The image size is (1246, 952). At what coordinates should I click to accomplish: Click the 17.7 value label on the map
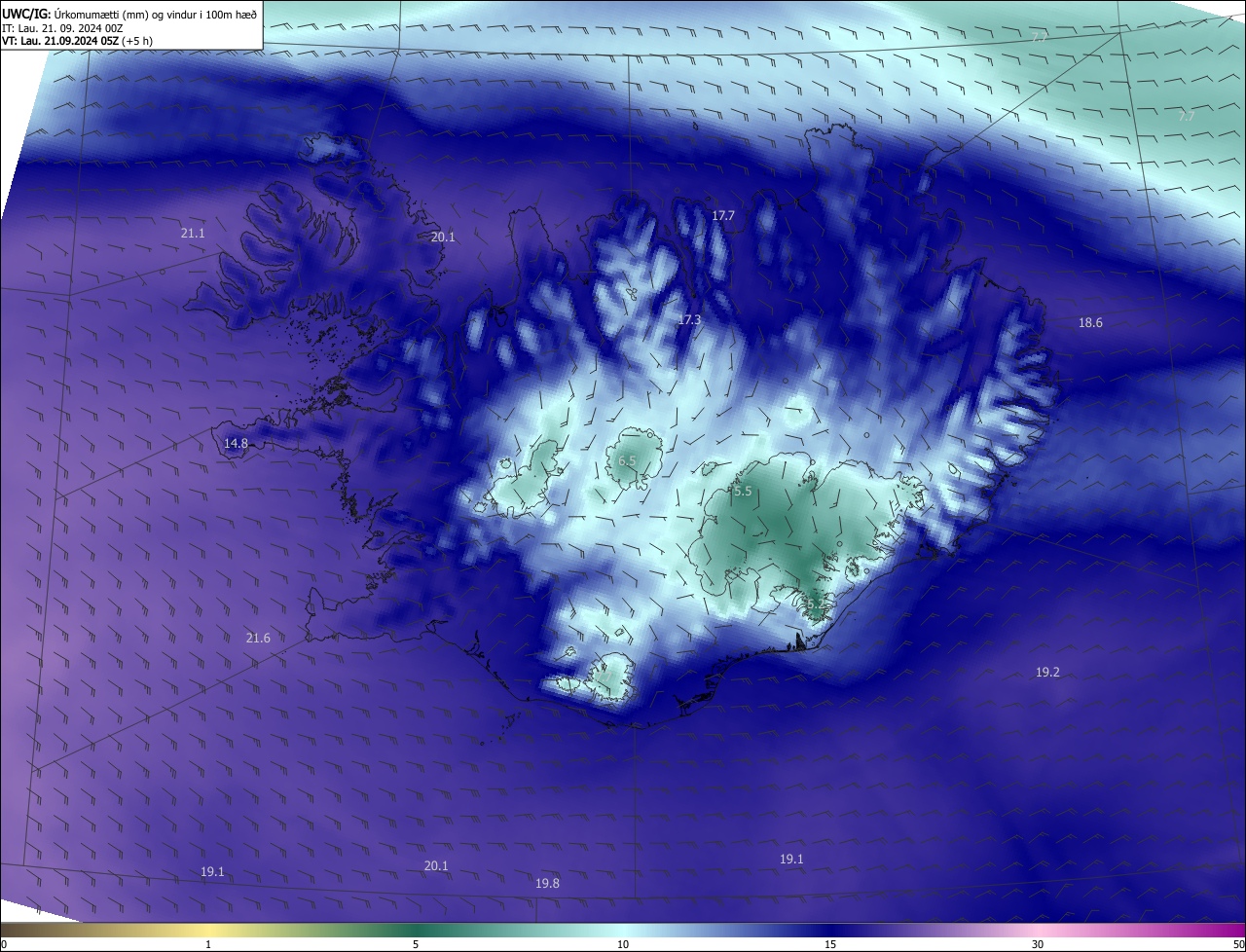tap(723, 216)
